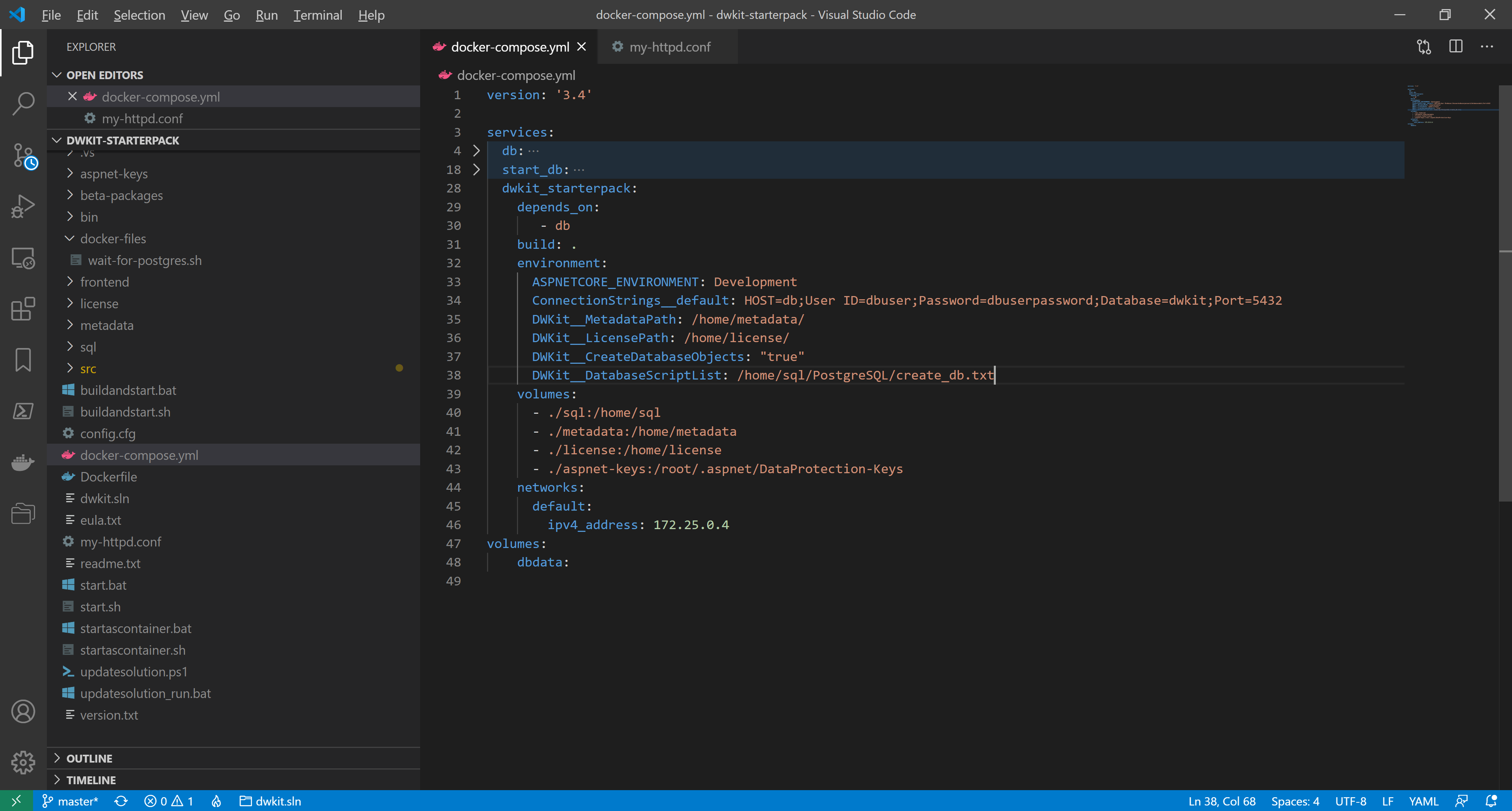Open the editor More Actions menu
Image resolution: width=1512 pixels, height=811 pixels.
pyautogui.click(x=1487, y=46)
